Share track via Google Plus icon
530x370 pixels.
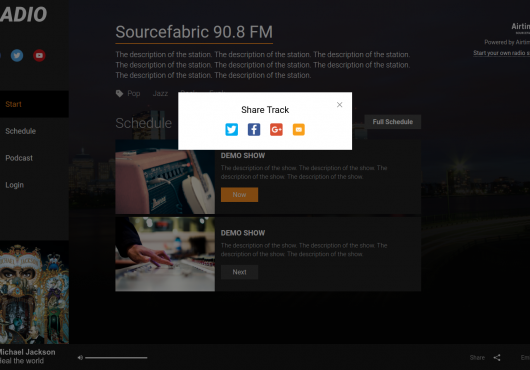click(276, 129)
